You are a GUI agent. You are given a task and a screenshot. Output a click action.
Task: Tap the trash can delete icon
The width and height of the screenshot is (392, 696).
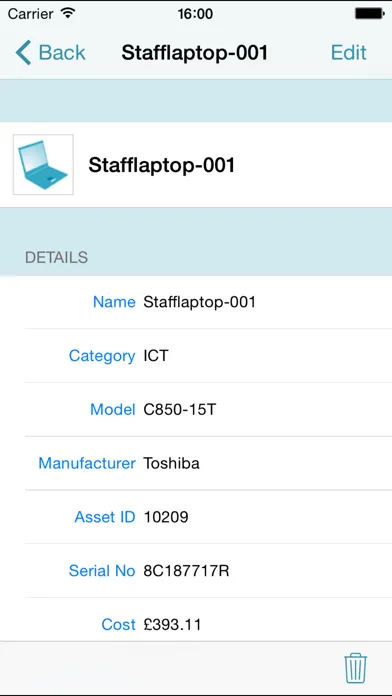point(356,668)
